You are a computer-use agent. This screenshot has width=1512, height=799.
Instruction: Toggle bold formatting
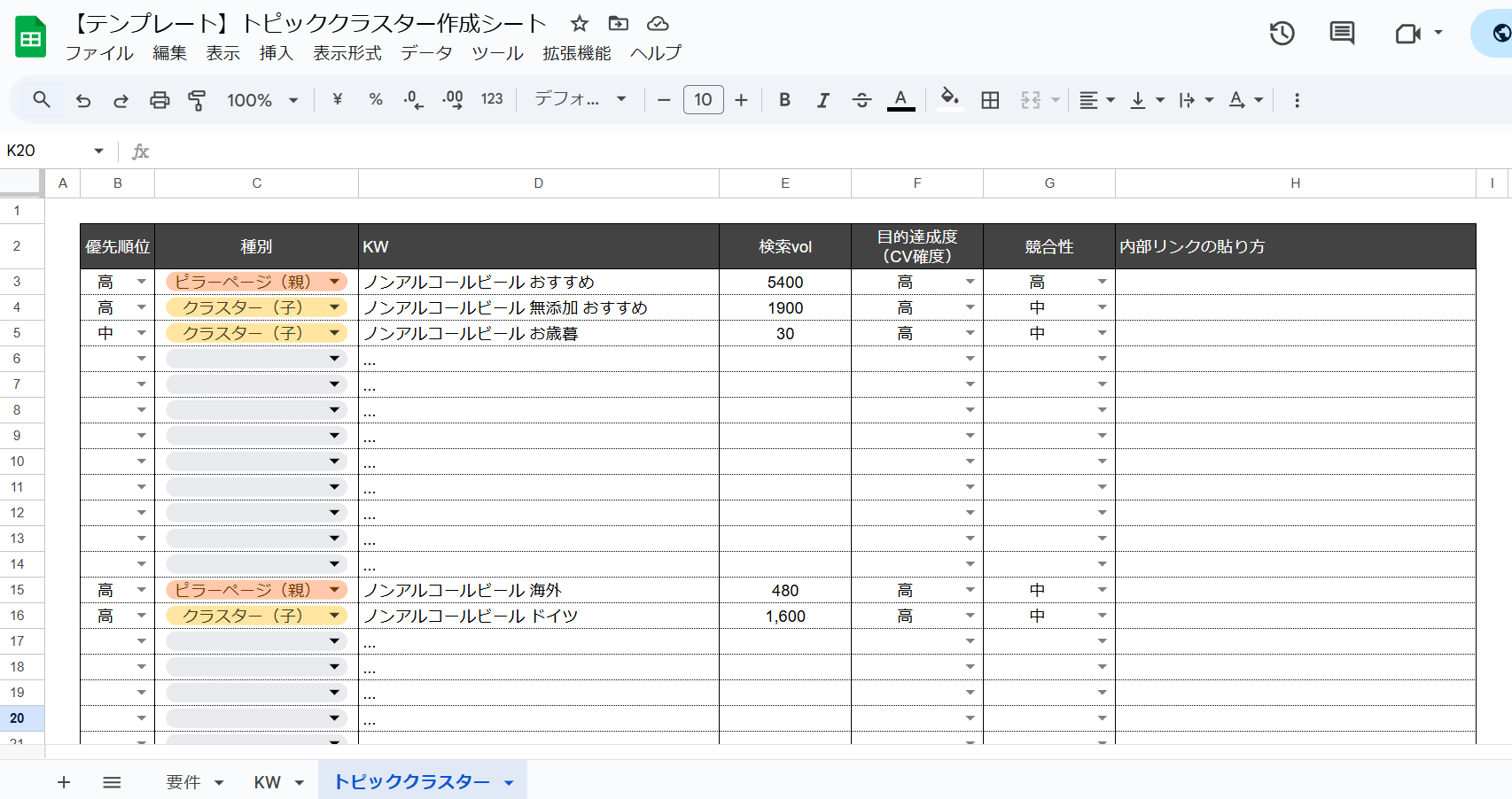(784, 100)
